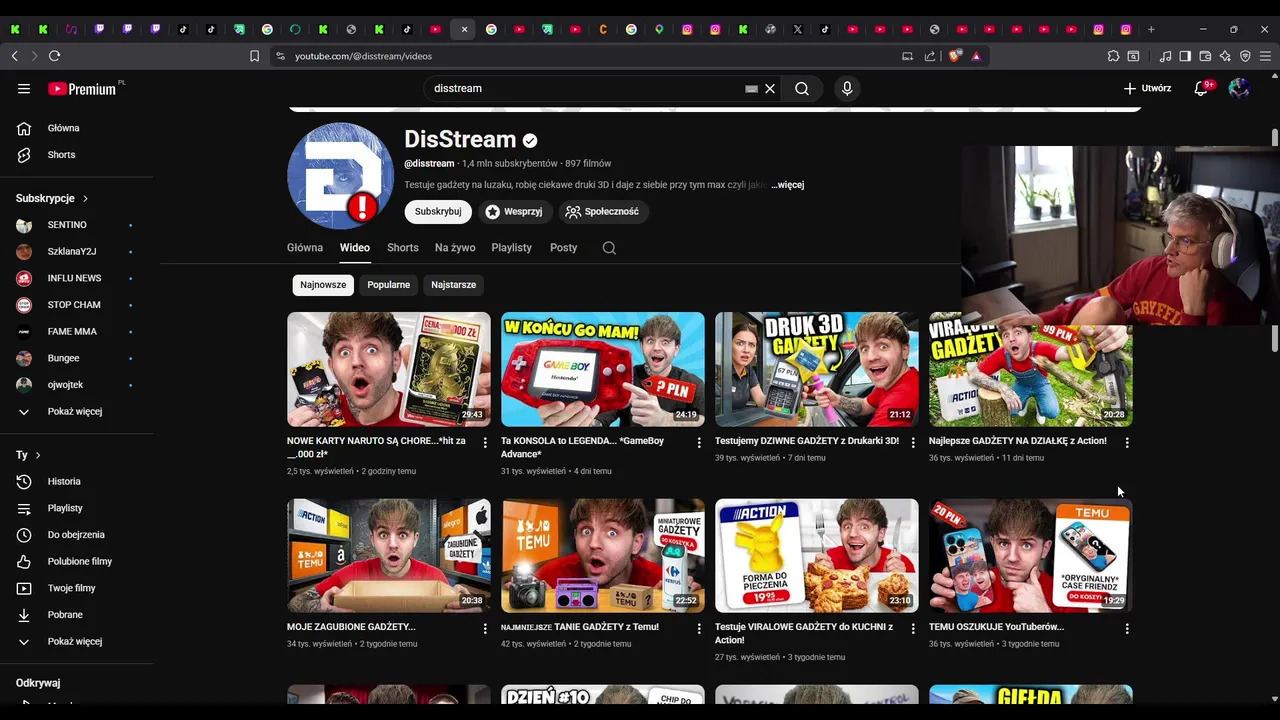Viewport: 1280px width, 720px height.
Task: Expand the Ty list with Pokaż więcej
Action: (76, 641)
